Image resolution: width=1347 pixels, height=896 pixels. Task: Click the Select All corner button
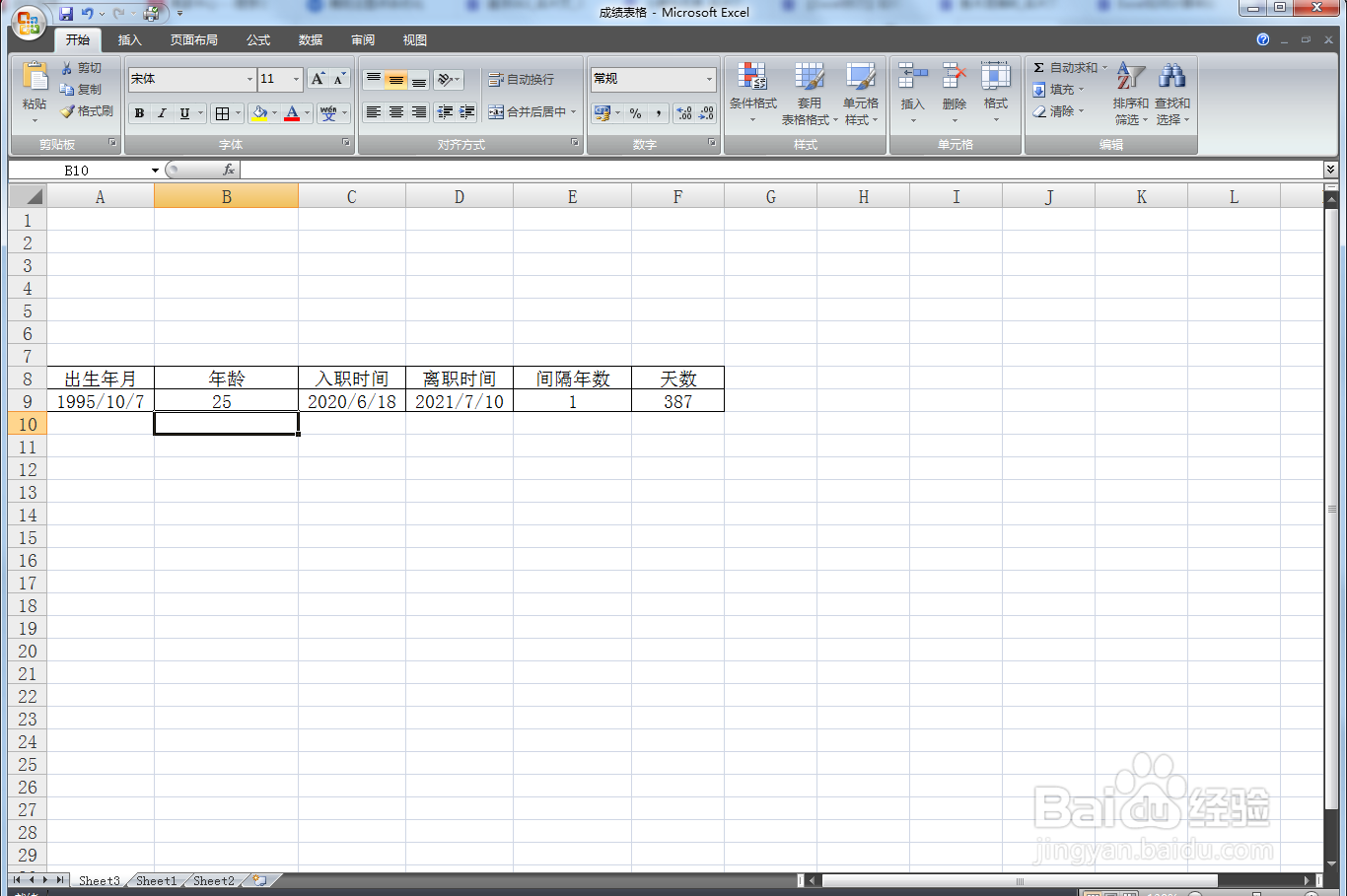point(28,196)
